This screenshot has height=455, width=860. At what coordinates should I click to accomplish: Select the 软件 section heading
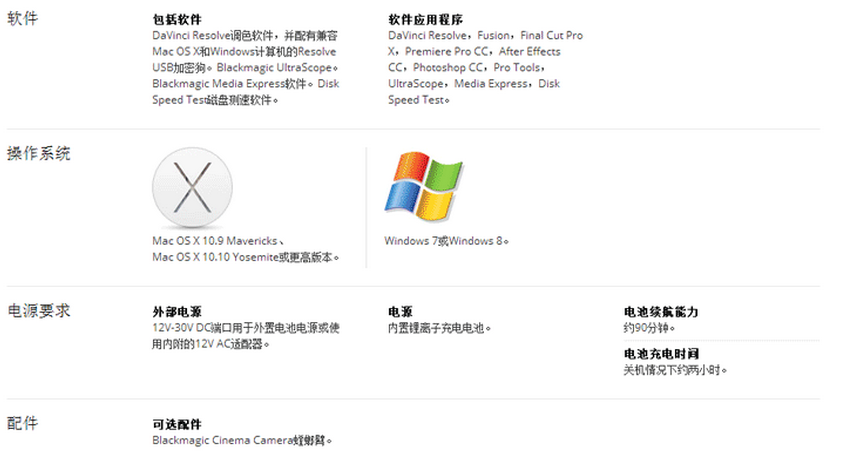pos(22,18)
